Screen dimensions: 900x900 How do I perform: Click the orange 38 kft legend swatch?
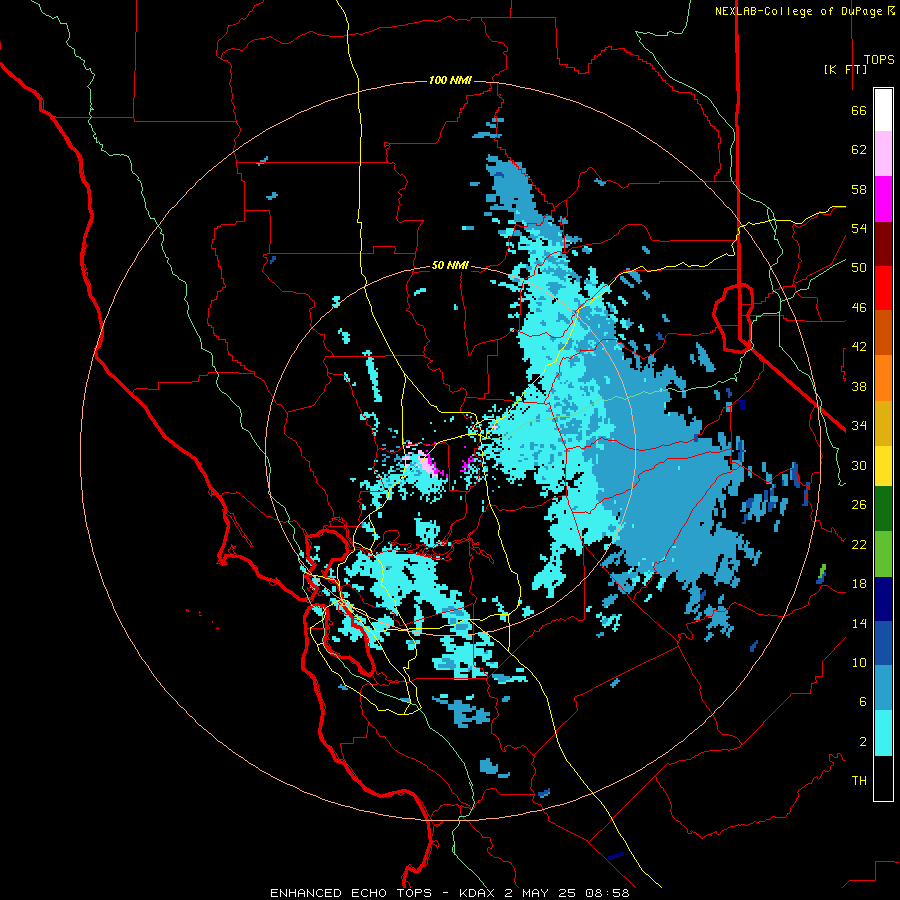pyautogui.click(x=883, y=378)
